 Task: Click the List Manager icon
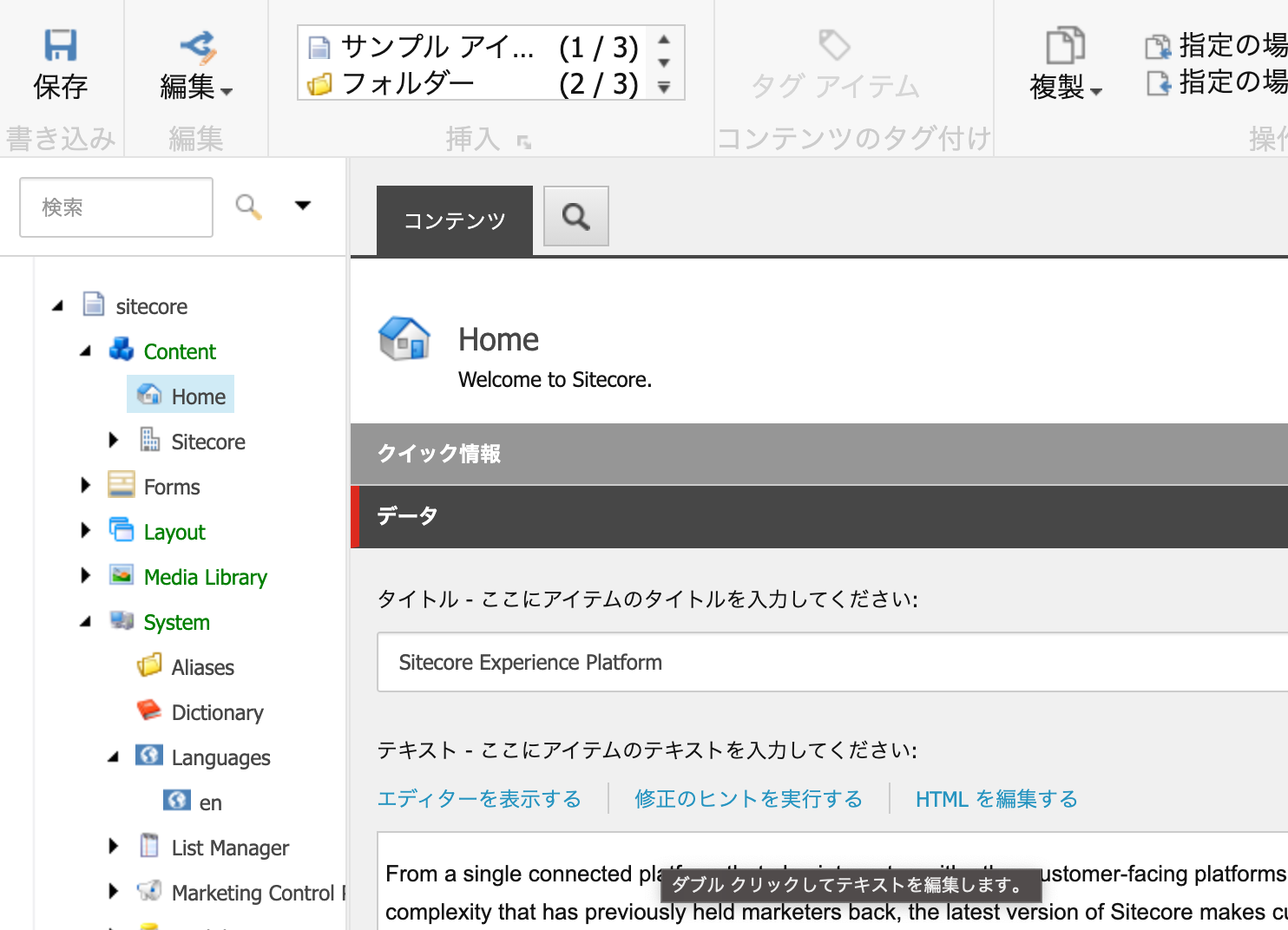149,845
